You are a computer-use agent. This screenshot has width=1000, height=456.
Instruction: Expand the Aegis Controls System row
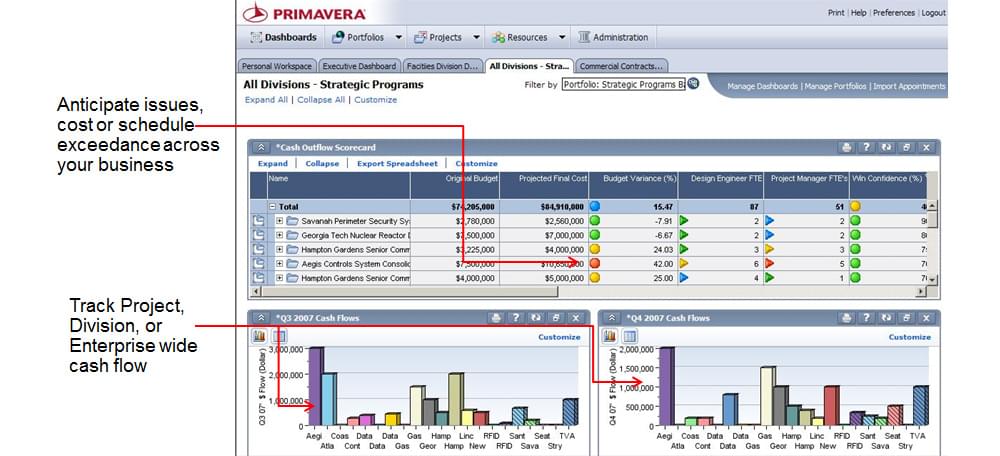coord(279,264)
